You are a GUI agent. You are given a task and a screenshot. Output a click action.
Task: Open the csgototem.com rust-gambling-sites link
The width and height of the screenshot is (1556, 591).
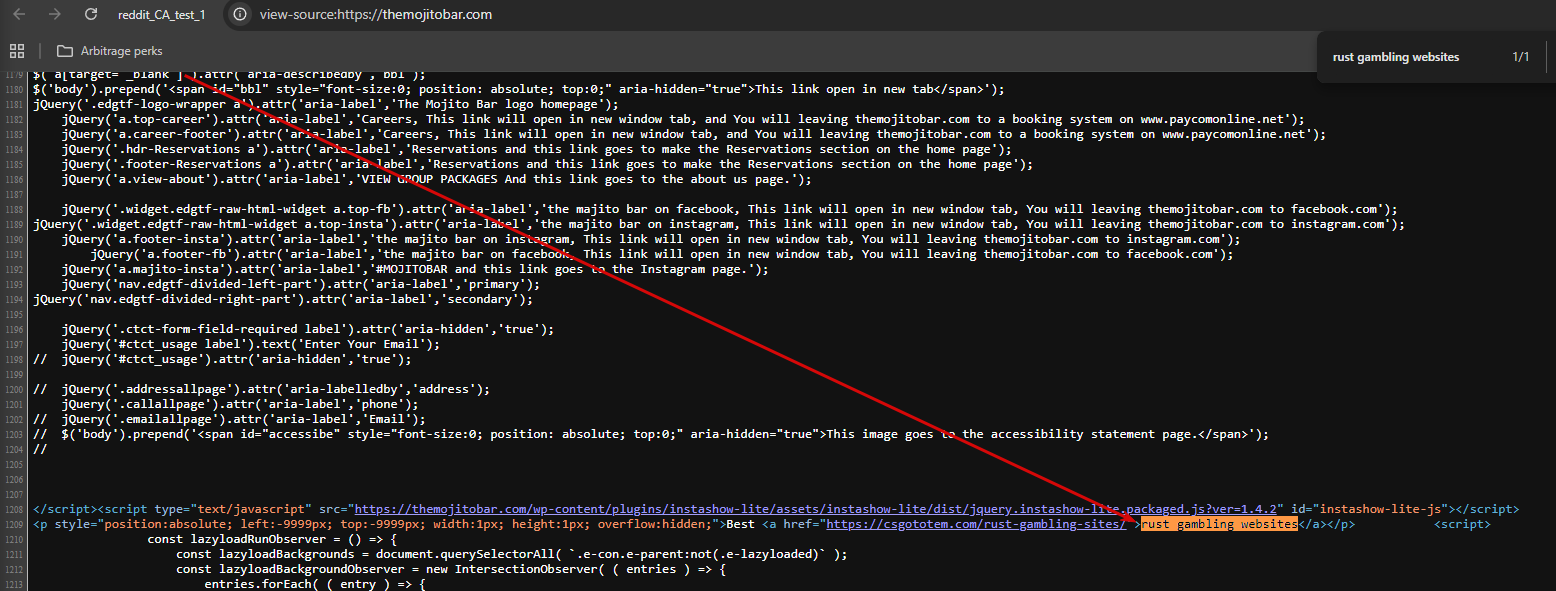pyautogui.click(x=976, y=524)
